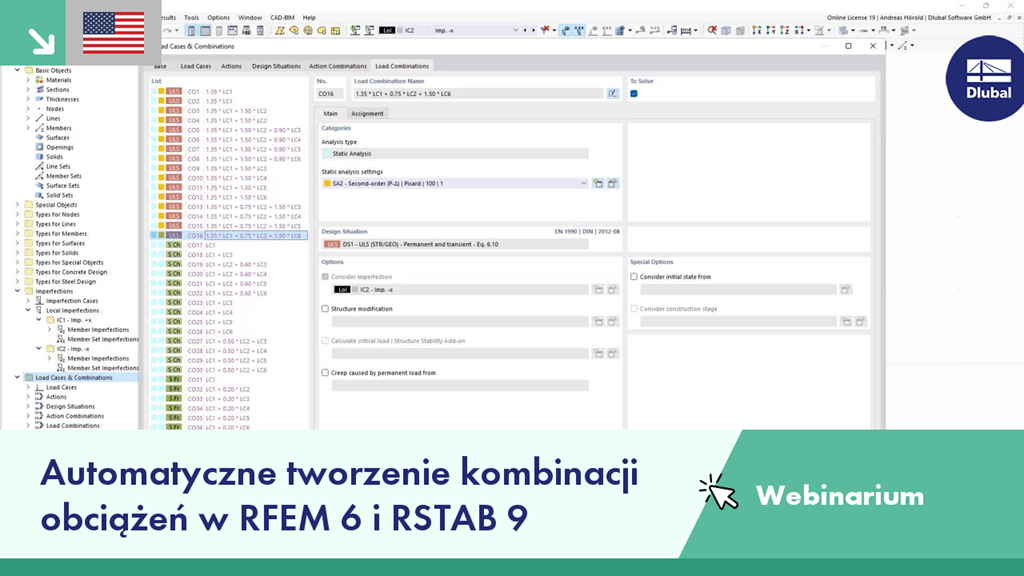Click the US flag language icon
The image size is (1024, 576).
(x=114, y=33)
